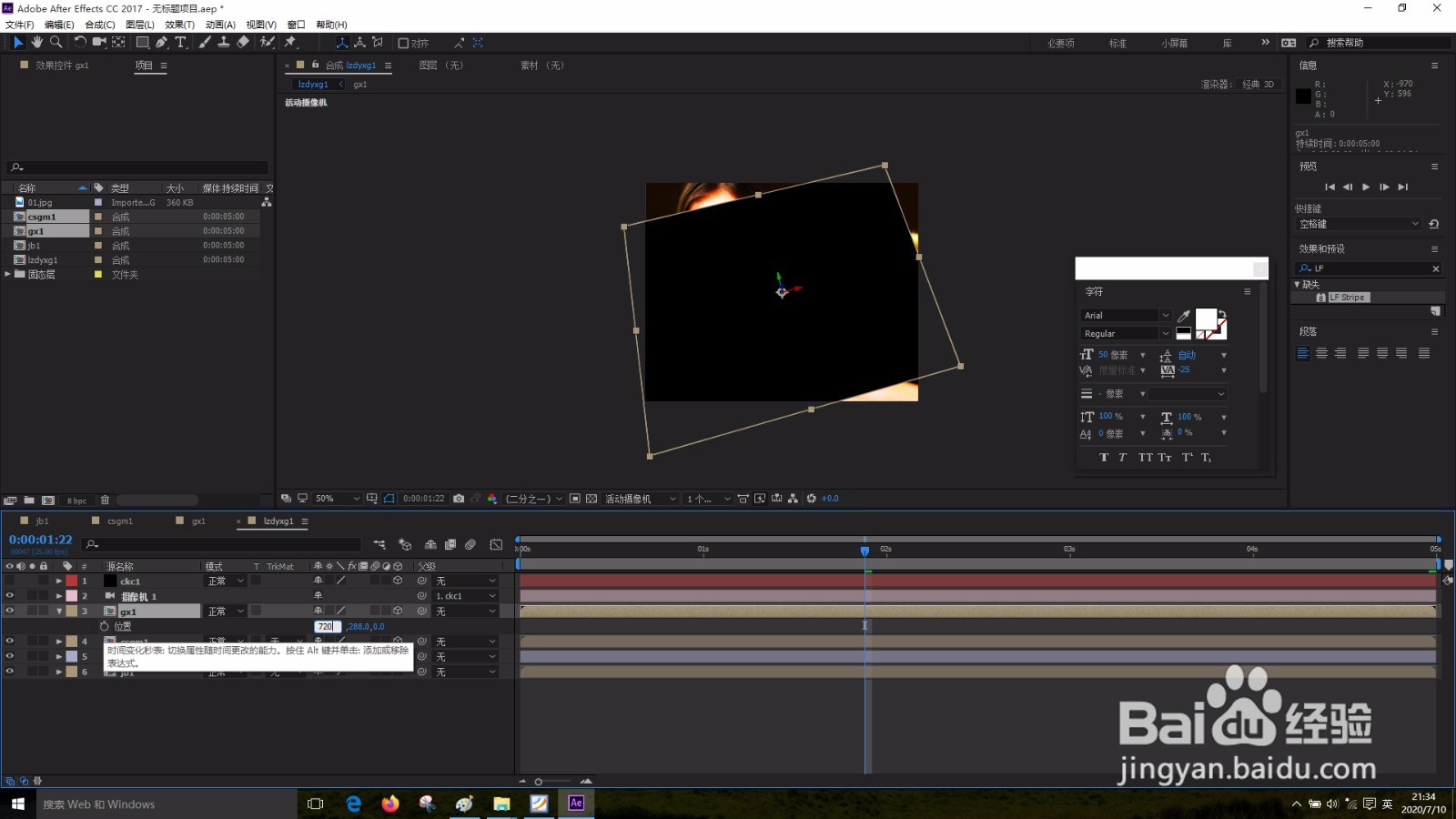Select the Hand tool

click(36, 42)
